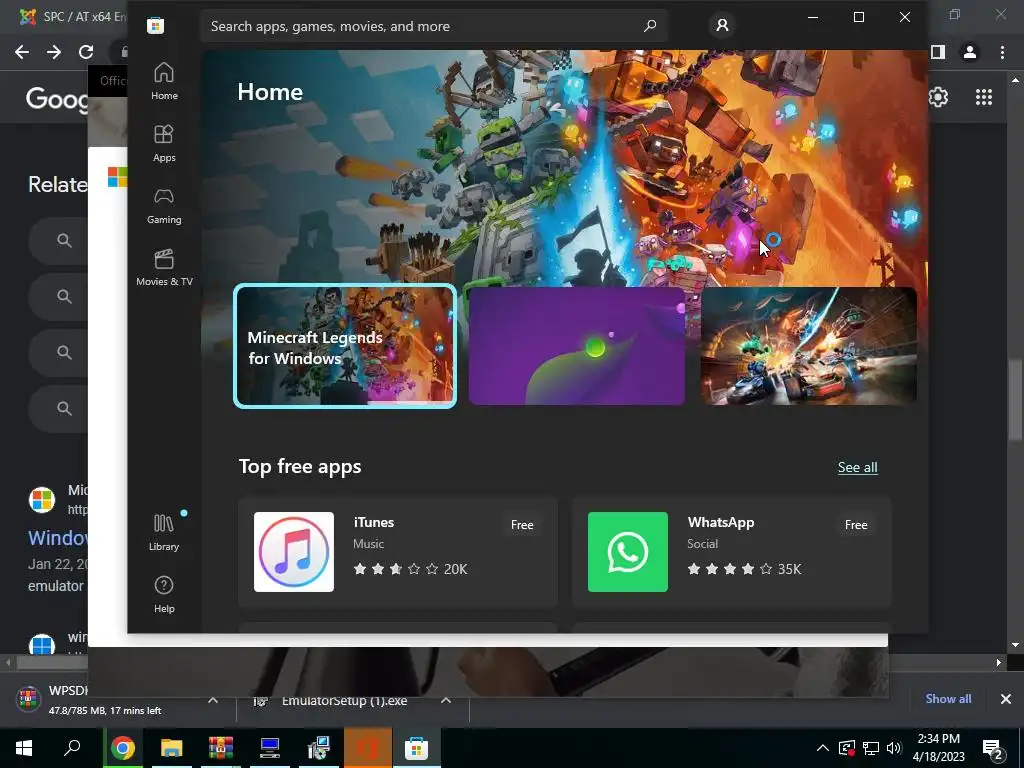The height and width of the screenshot is (768, 1024).
Task: Click the Chrome vertical scrollbar handle
Action: pos(1015,400)
